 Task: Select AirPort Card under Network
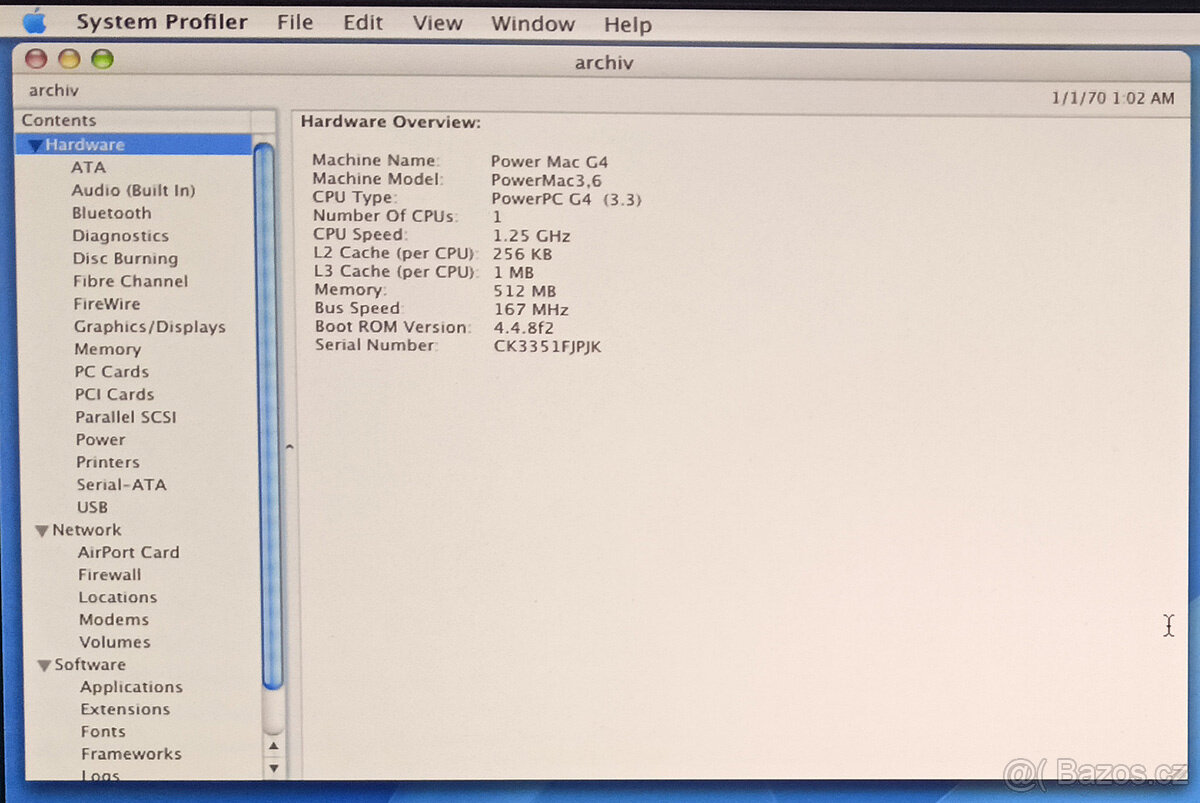click(x=128, y=552)
